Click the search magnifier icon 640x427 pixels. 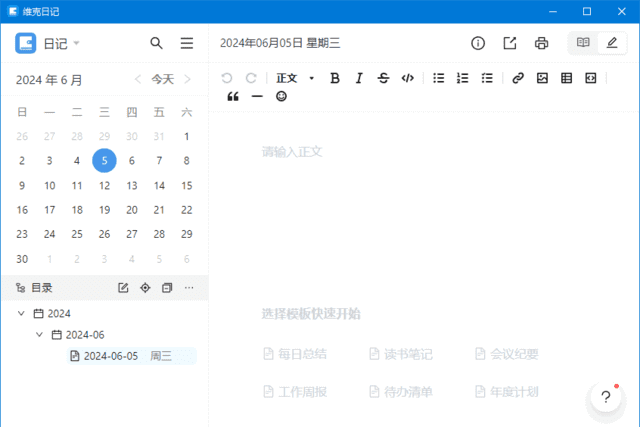156,43
